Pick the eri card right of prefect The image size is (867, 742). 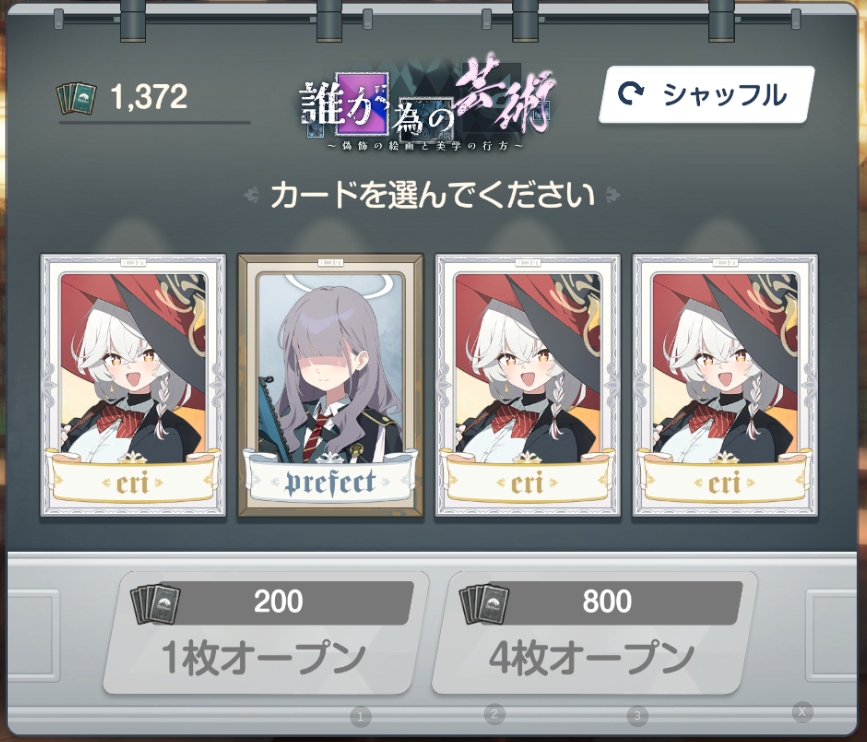(x=528, y=385)
